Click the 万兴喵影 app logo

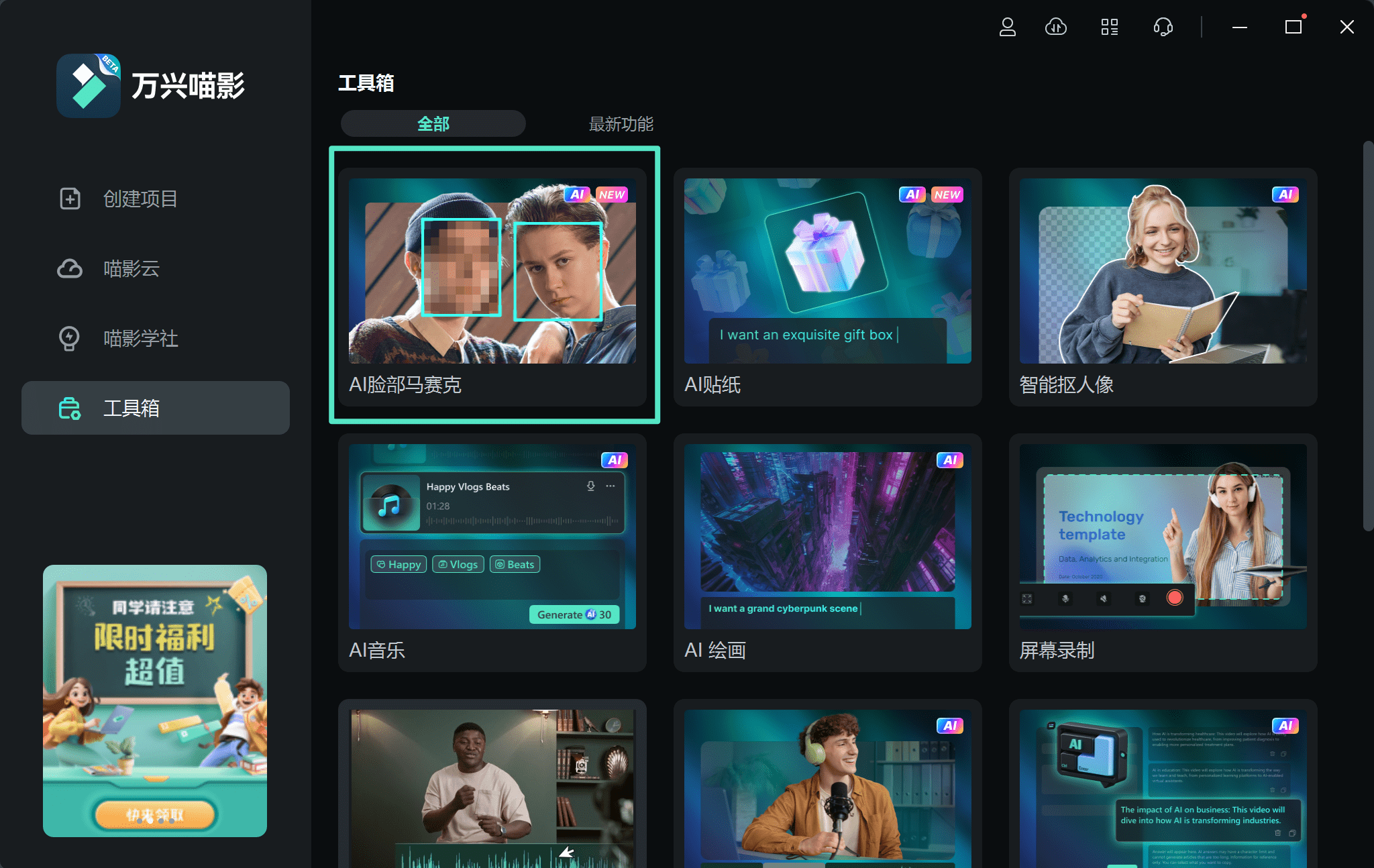[89, 86]
